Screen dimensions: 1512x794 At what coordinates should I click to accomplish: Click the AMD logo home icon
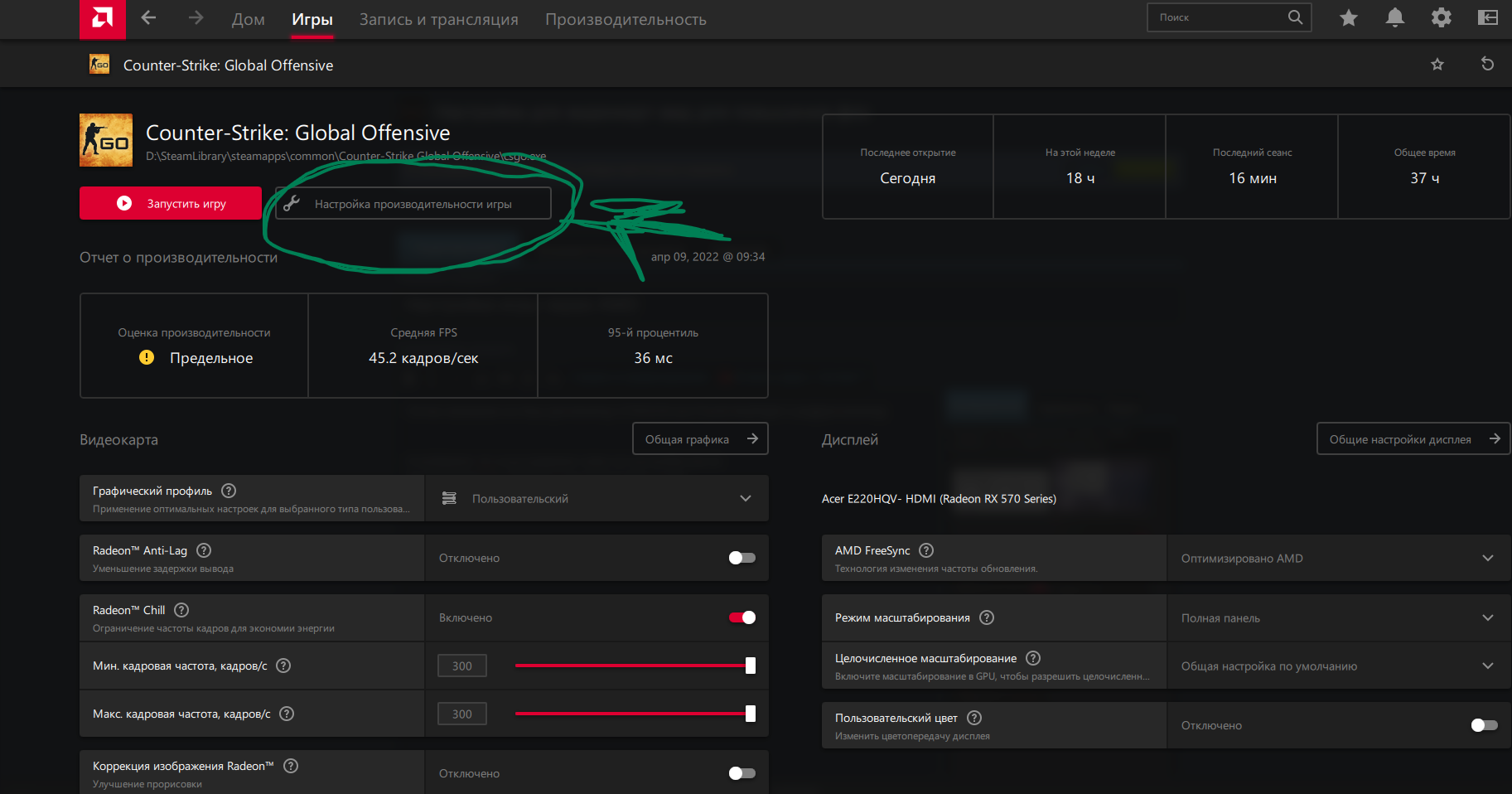[103, 18]
